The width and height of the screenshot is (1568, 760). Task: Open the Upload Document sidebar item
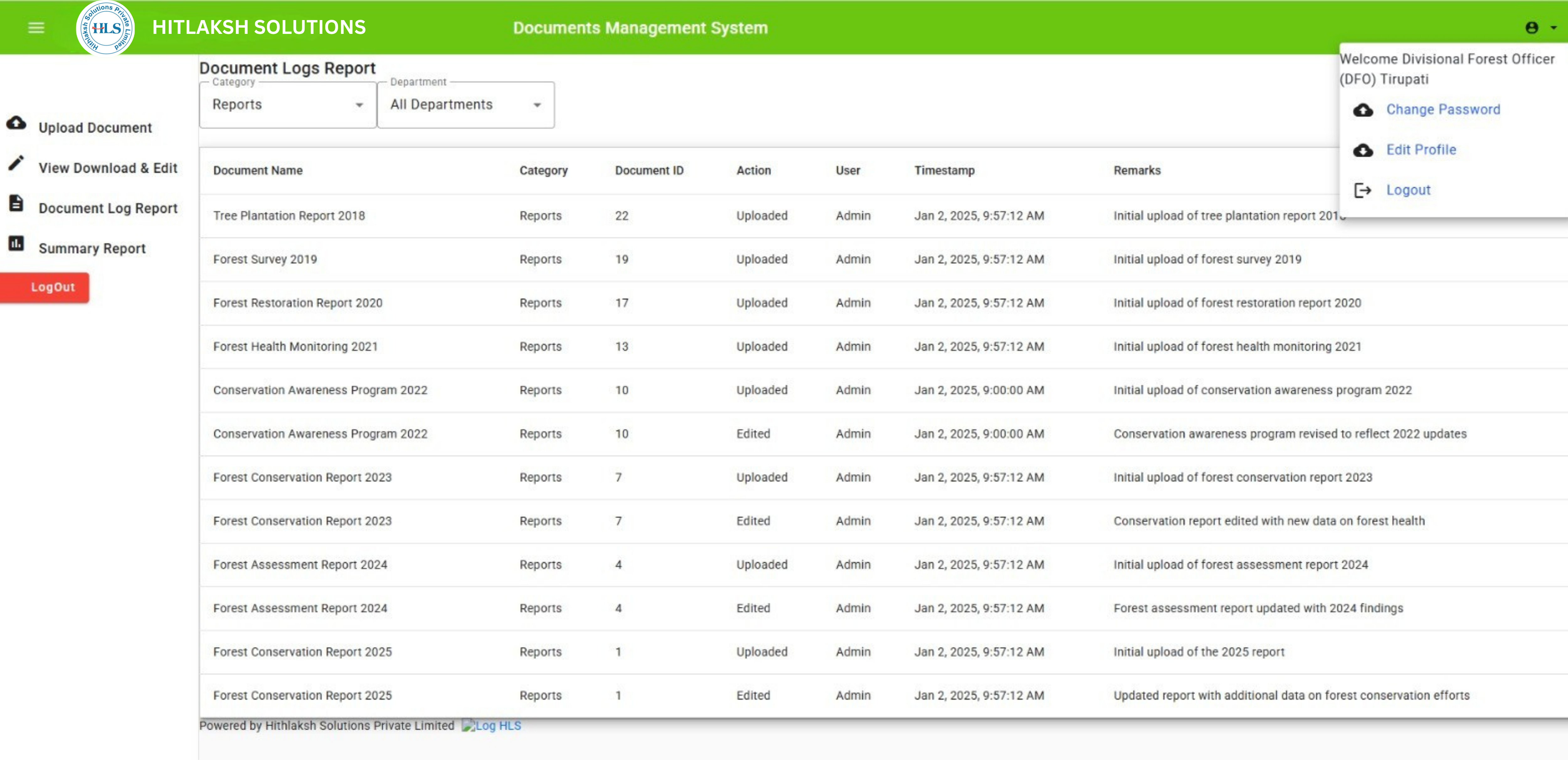tap(95, 128)
